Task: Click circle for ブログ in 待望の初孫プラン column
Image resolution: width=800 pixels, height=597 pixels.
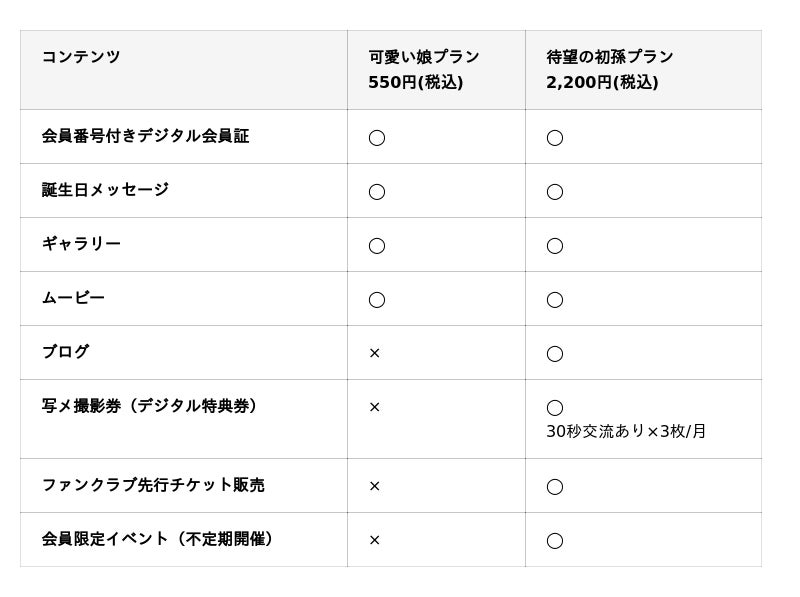Action: 555,354
